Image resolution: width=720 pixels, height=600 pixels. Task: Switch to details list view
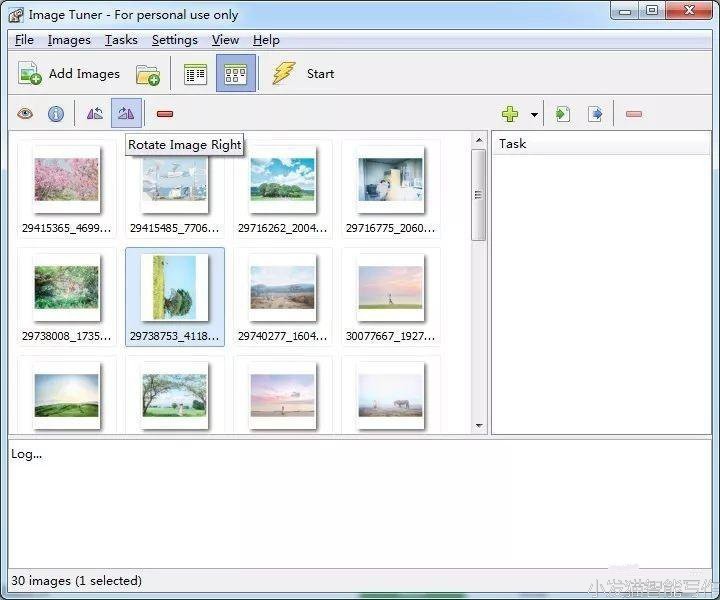pos(195,74)
